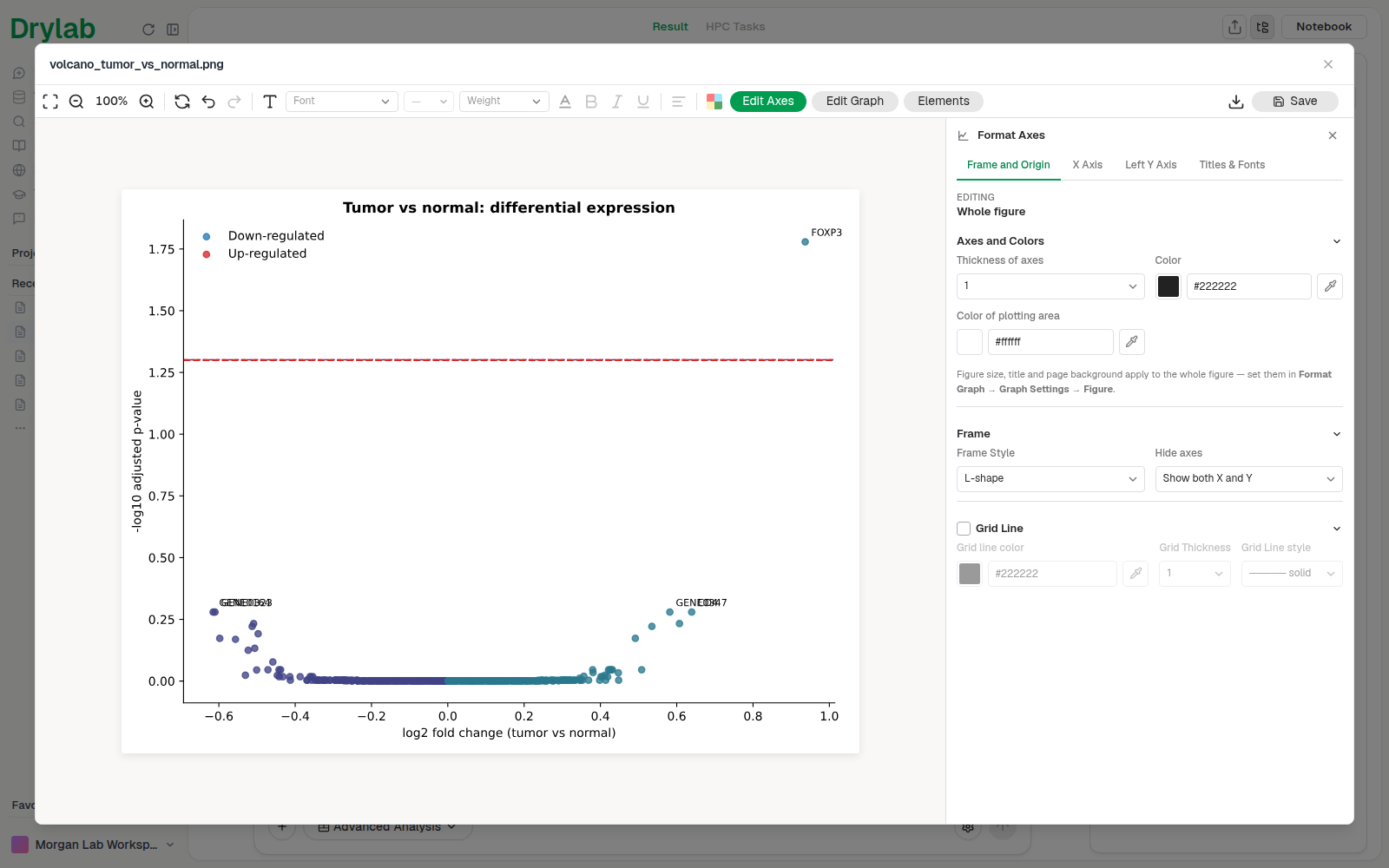The height and width of the screenshot is (868, 1389).
Task: Undo the last edit
Action: click(208, 102)
